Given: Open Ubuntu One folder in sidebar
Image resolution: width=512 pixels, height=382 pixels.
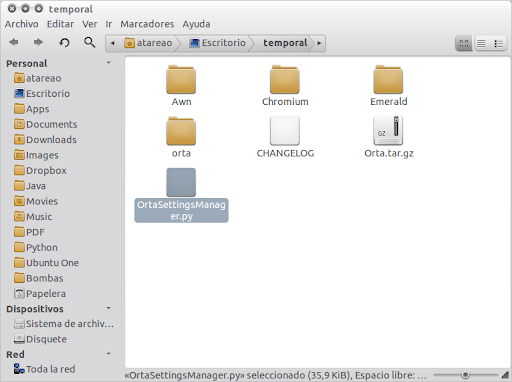Looking at the screenshot, I should (x=46, y=263).
